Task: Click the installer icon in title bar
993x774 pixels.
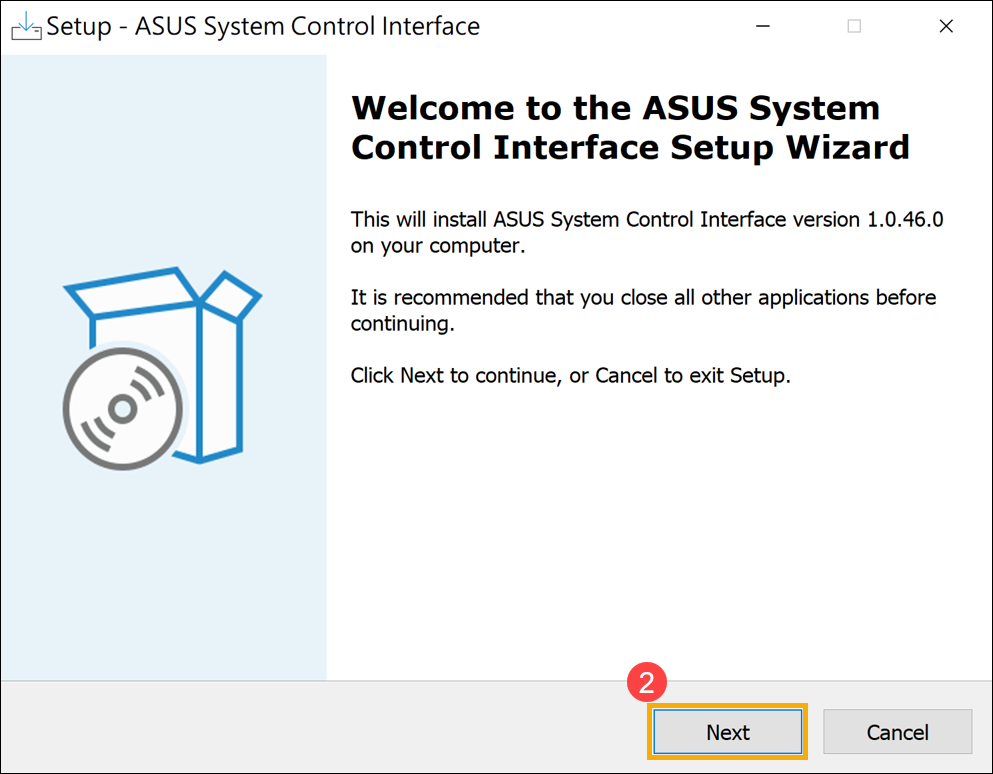Action: pyautogui.click(x=26, y=27)
